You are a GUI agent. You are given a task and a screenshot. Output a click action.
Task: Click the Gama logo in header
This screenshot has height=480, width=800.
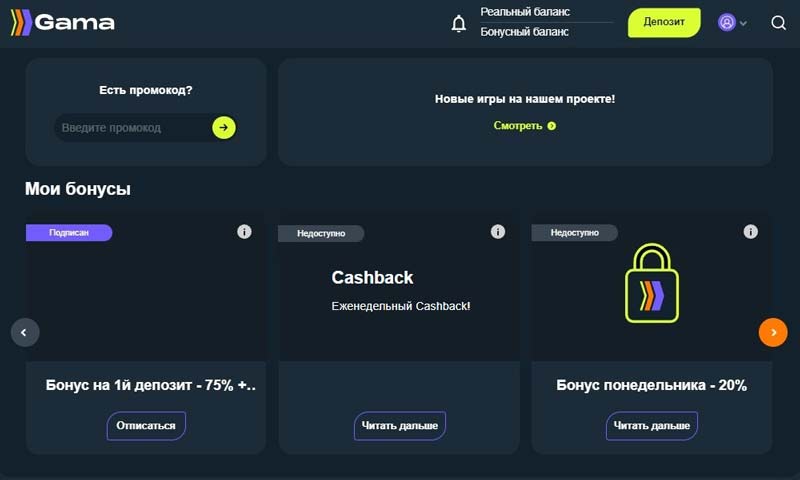[x=62, y=22]
